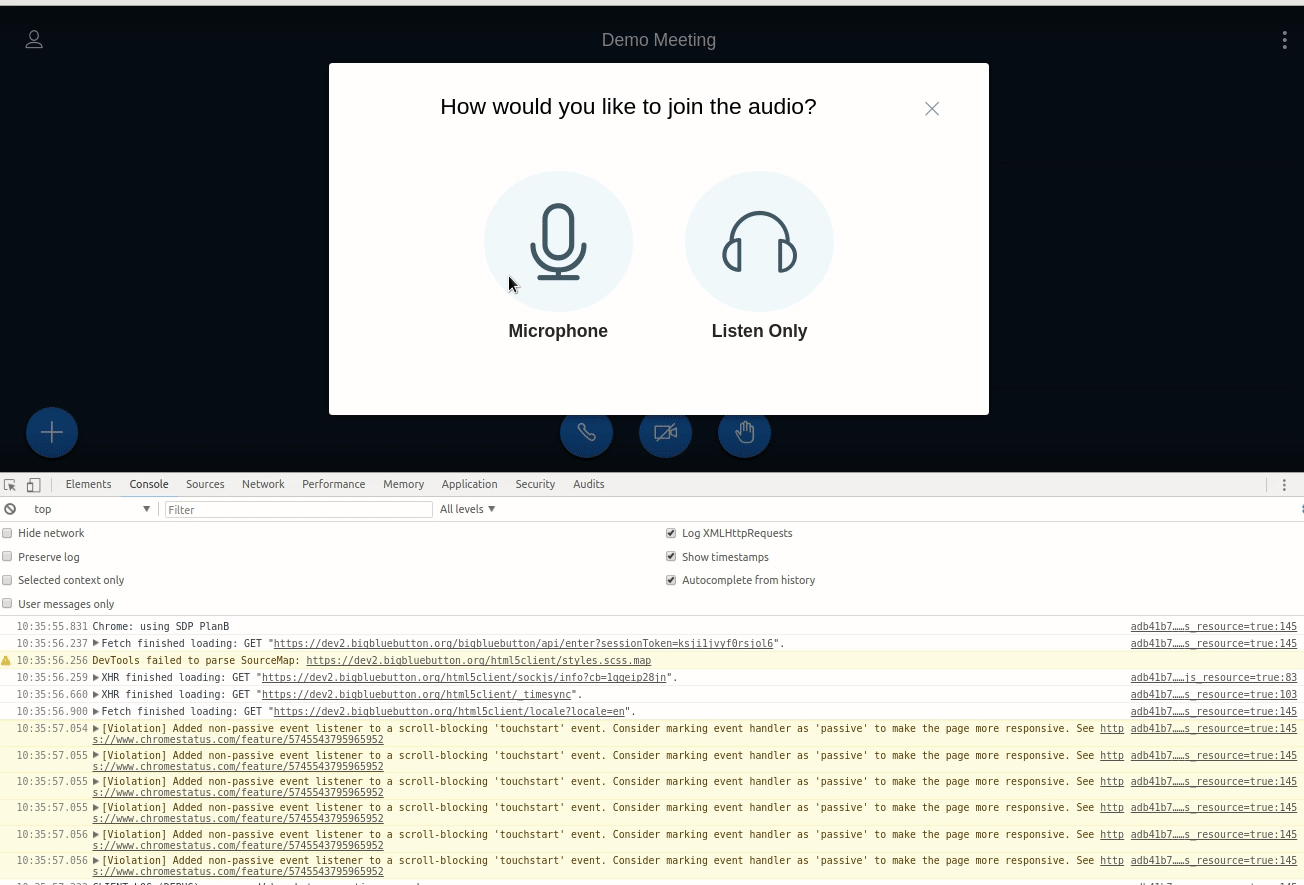
Task: Open the user list panel icon
Action: pos(34,40)
